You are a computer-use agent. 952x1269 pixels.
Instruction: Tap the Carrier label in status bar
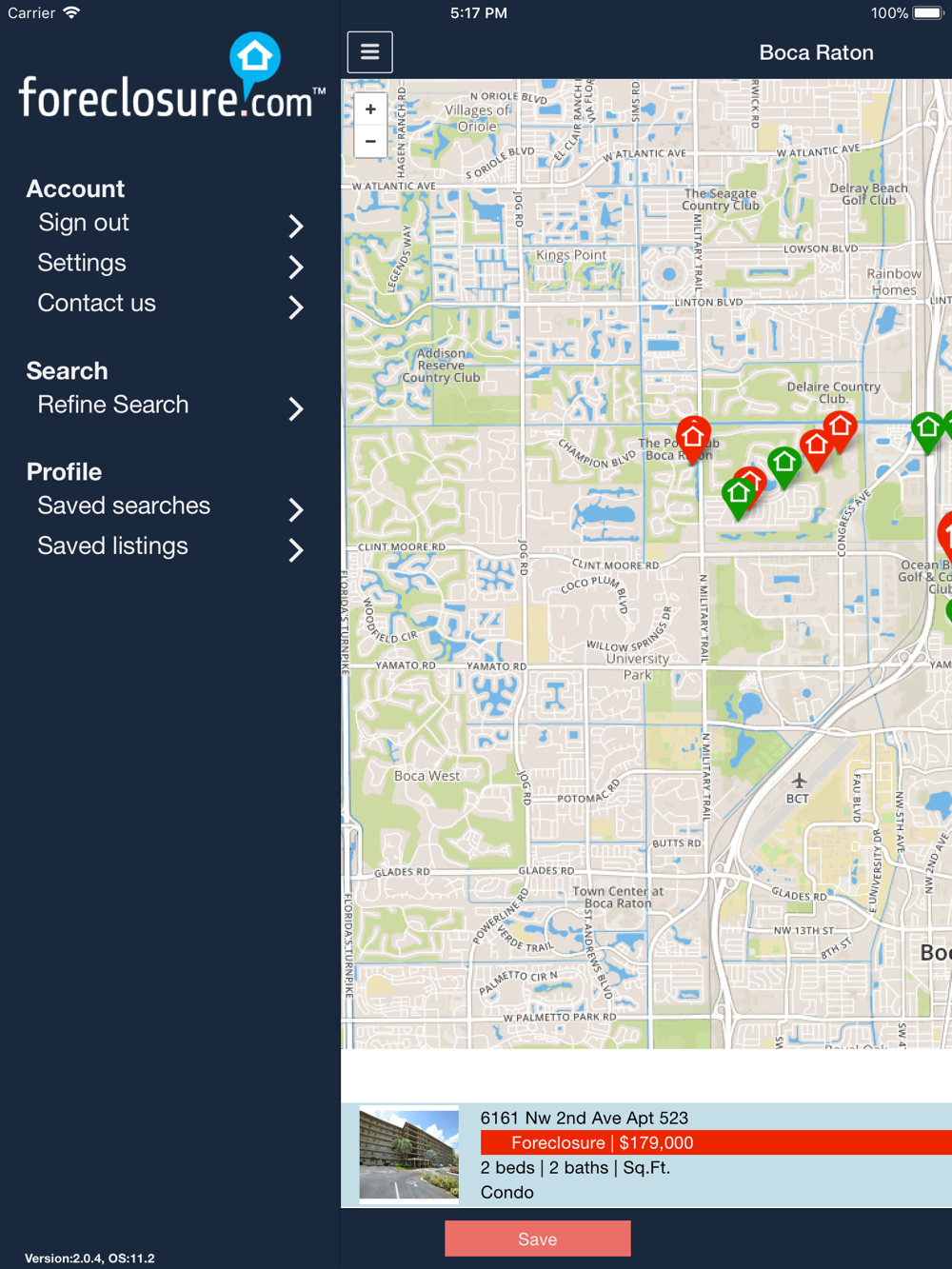(31, 13)
